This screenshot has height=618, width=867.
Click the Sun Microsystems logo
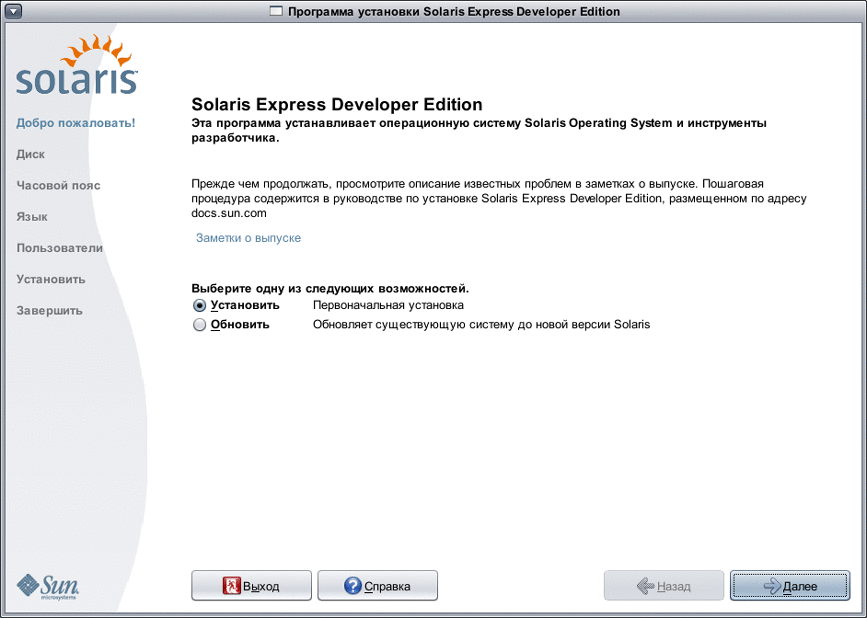click(48, 587)
